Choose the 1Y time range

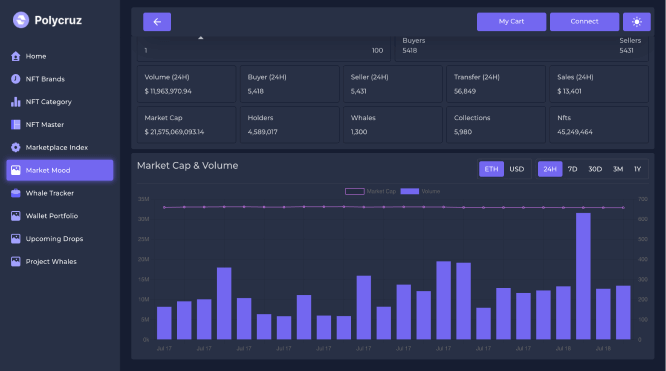click(x=638, y=169)
